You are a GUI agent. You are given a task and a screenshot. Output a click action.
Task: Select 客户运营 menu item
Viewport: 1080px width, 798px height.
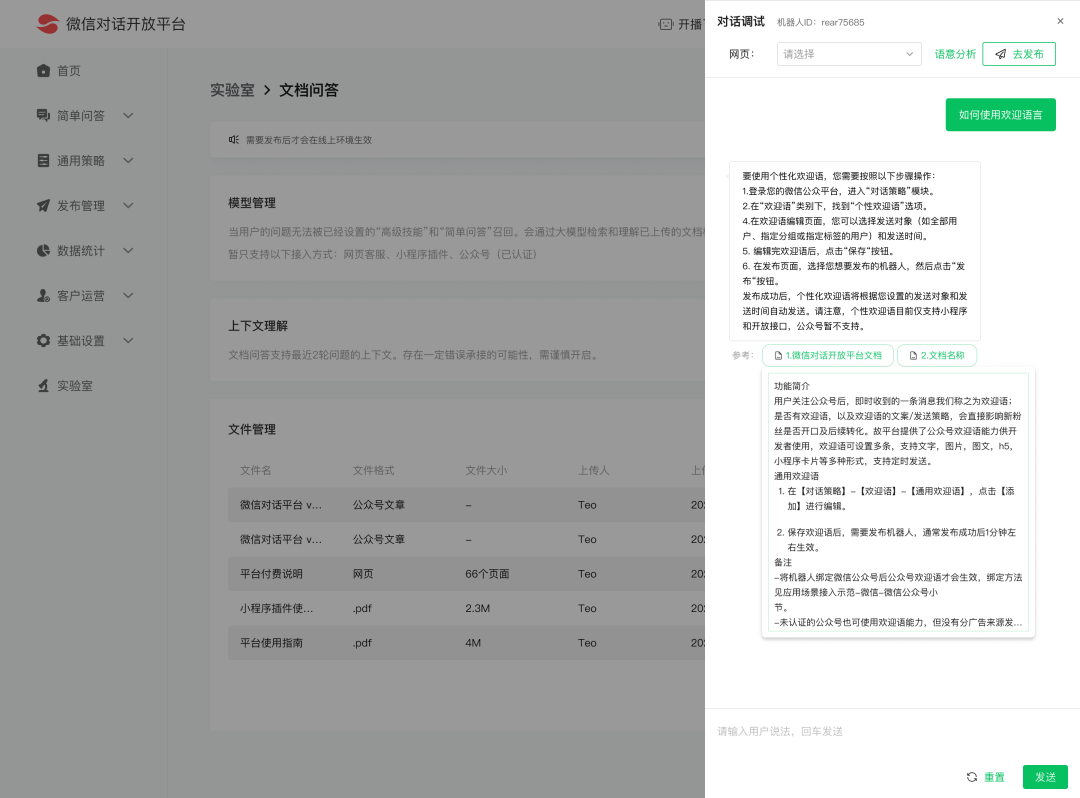point(81,295)
